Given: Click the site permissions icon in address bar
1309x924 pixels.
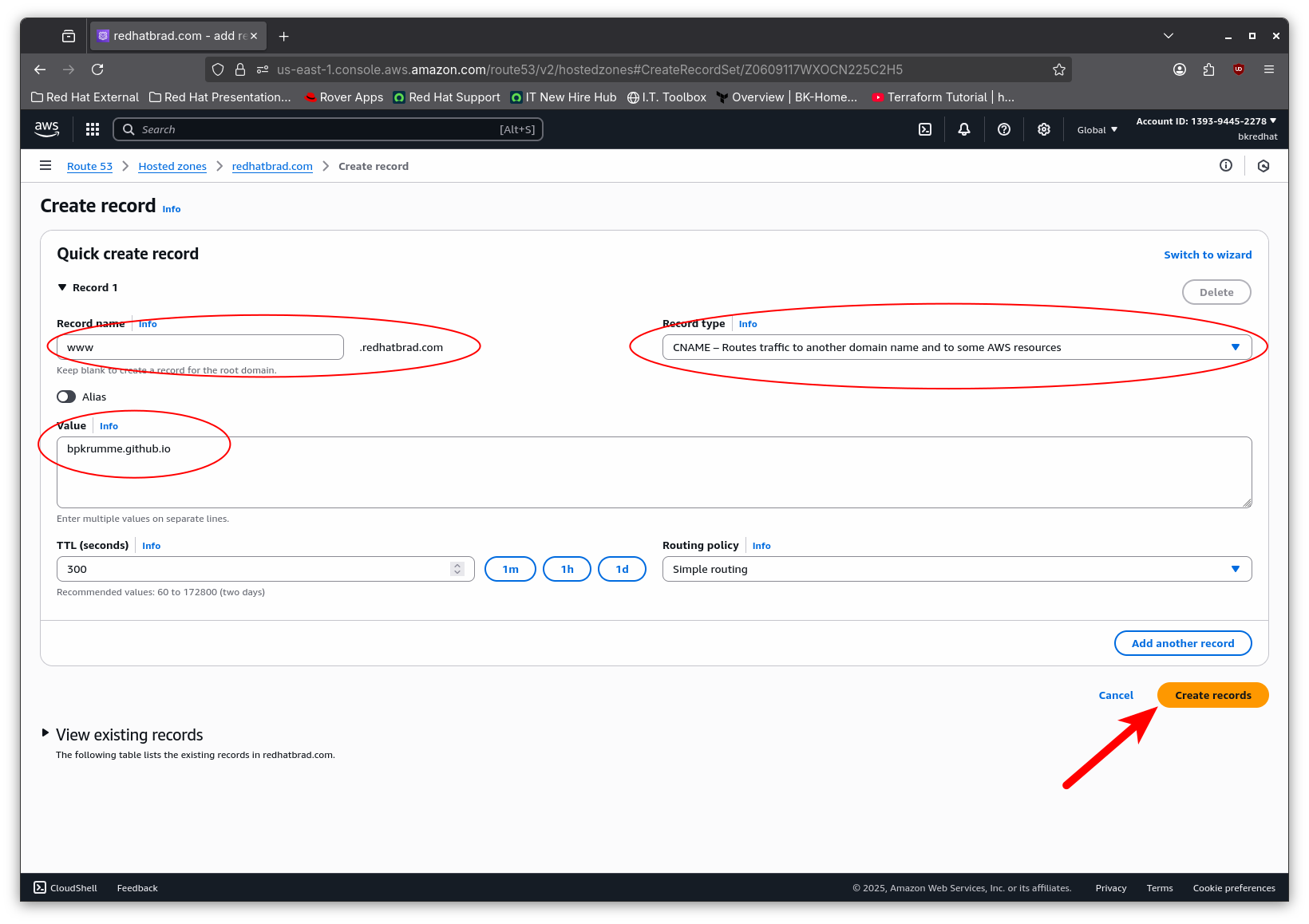Looking at the screenshot, I should (x=263, y=69).
